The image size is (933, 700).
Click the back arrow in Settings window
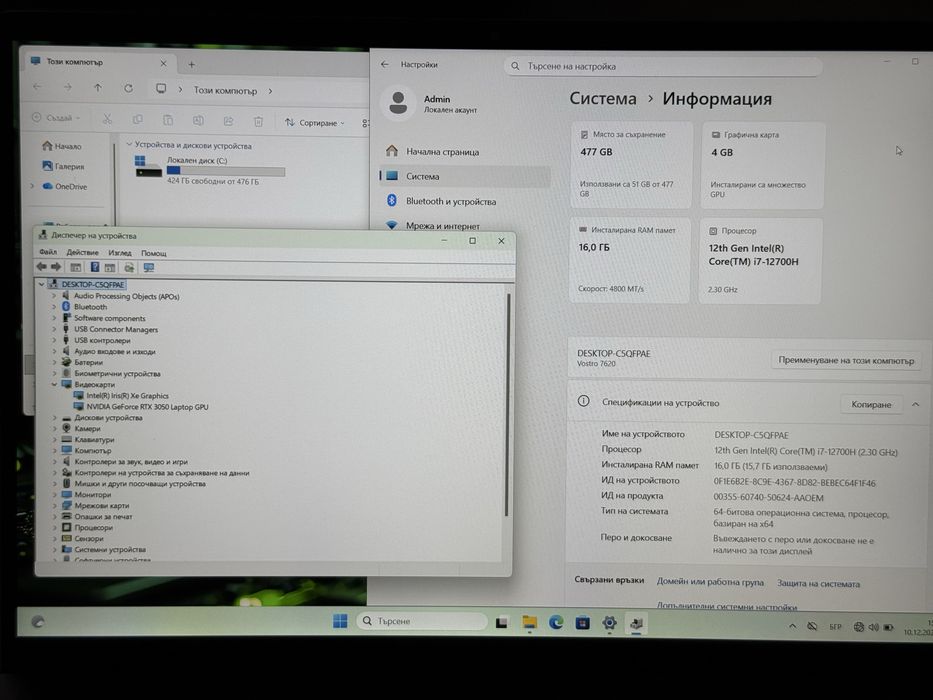point(384,64)
